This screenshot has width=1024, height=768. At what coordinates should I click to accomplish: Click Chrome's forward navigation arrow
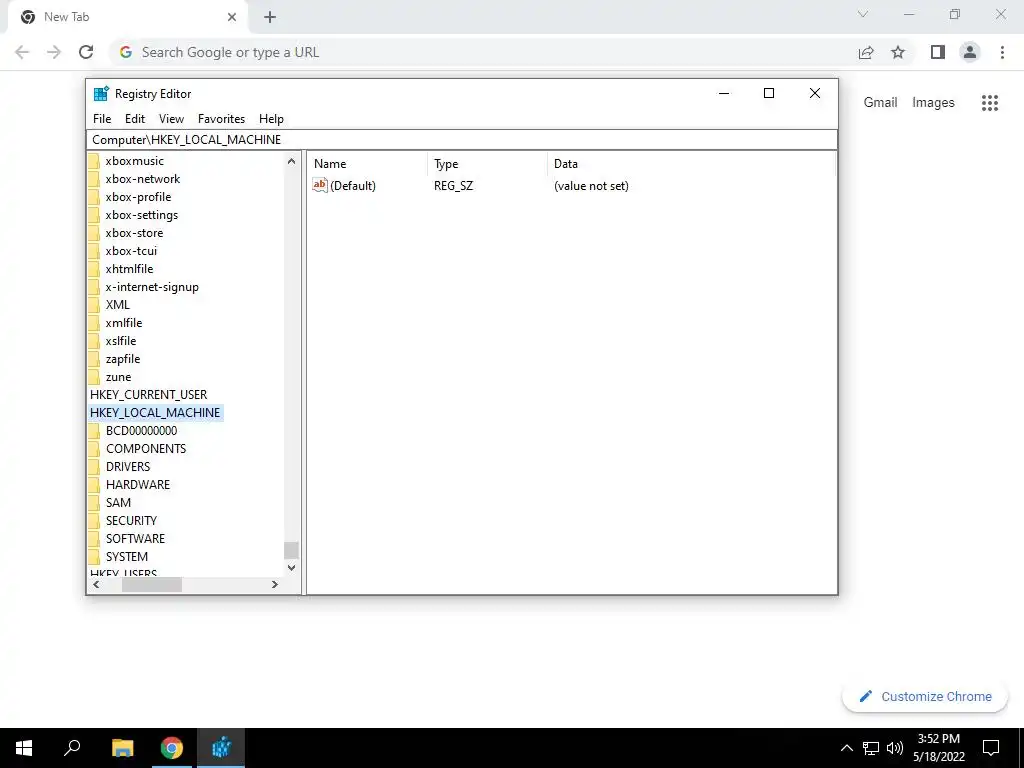click(54, 52)
